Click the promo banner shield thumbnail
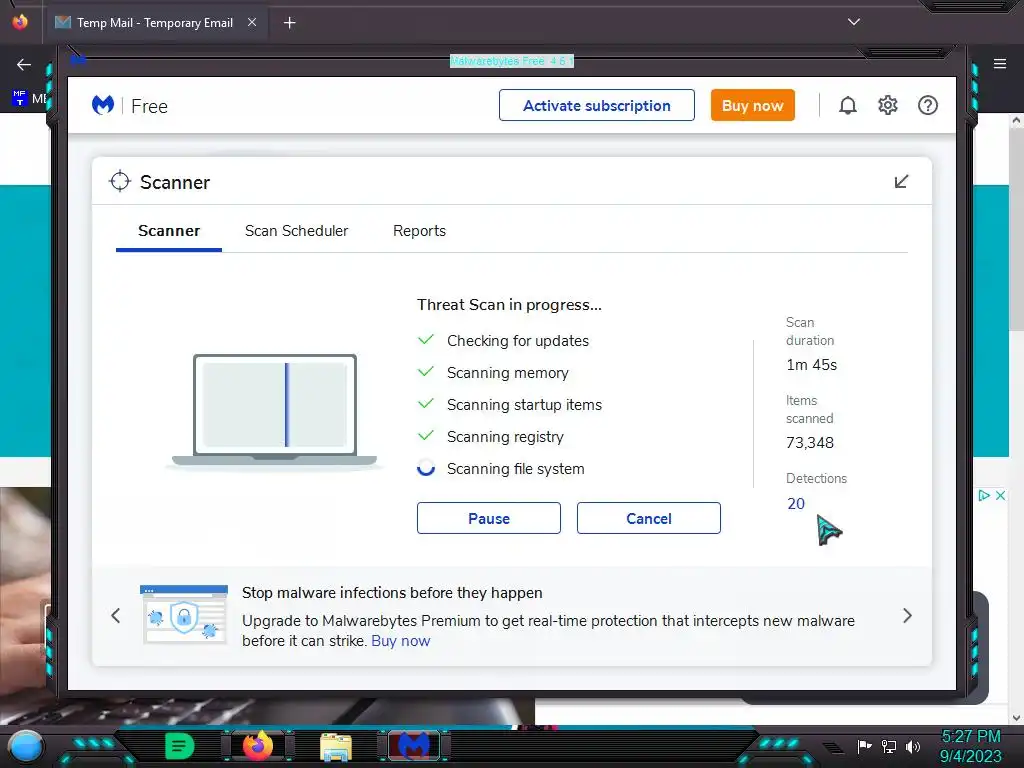Viewport: 1024px width, 768px height. coord(184,615)
